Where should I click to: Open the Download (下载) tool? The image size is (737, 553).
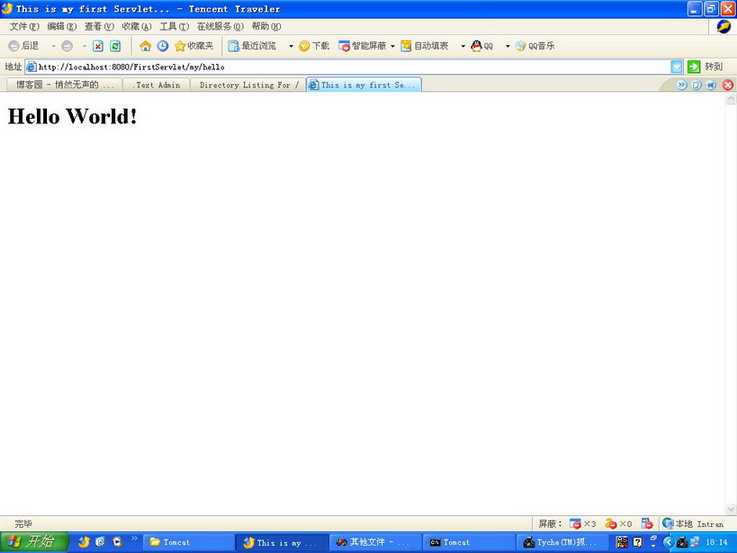314,46
